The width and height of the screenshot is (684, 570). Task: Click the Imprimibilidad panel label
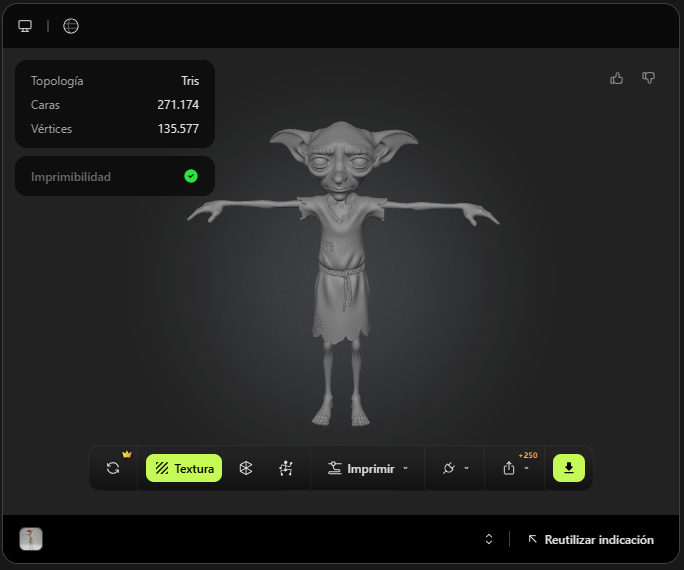pyautogui.click(x=71, y=177)
